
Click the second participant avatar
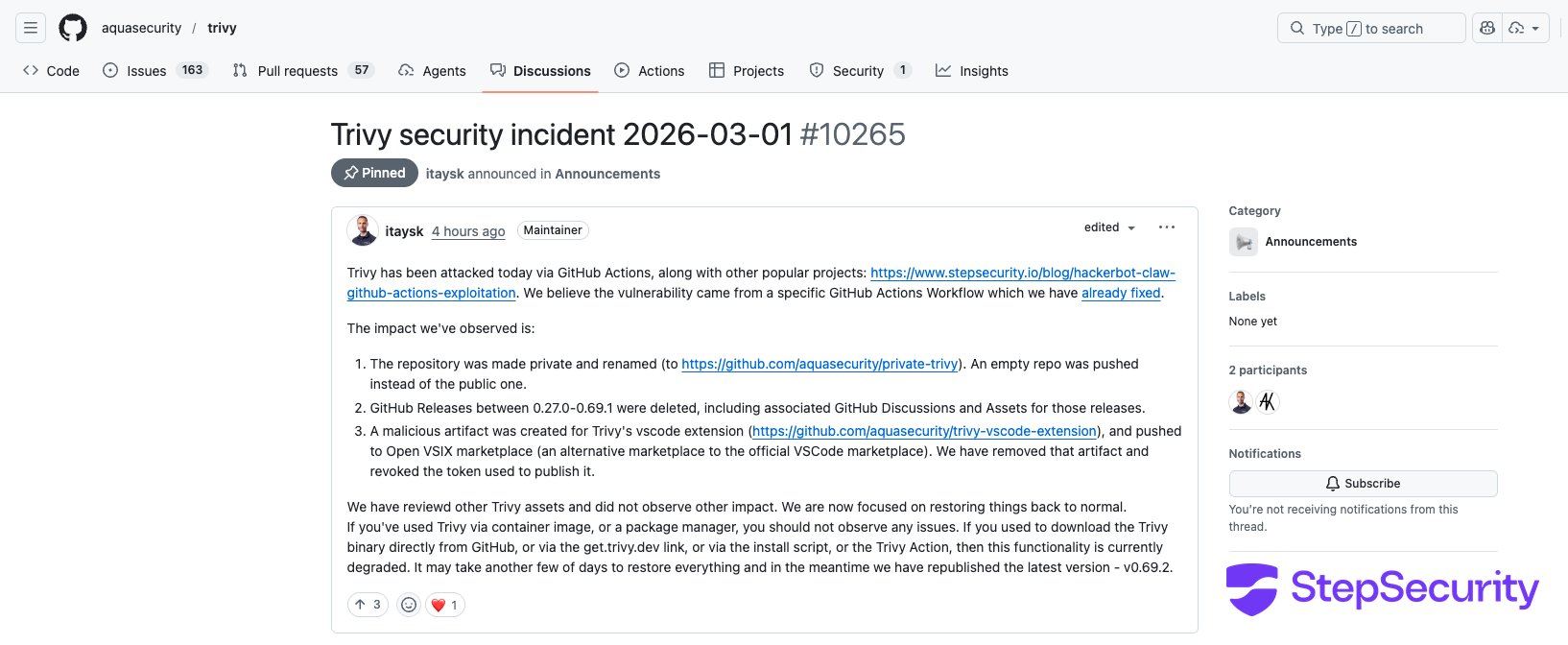click(1268, 402)
